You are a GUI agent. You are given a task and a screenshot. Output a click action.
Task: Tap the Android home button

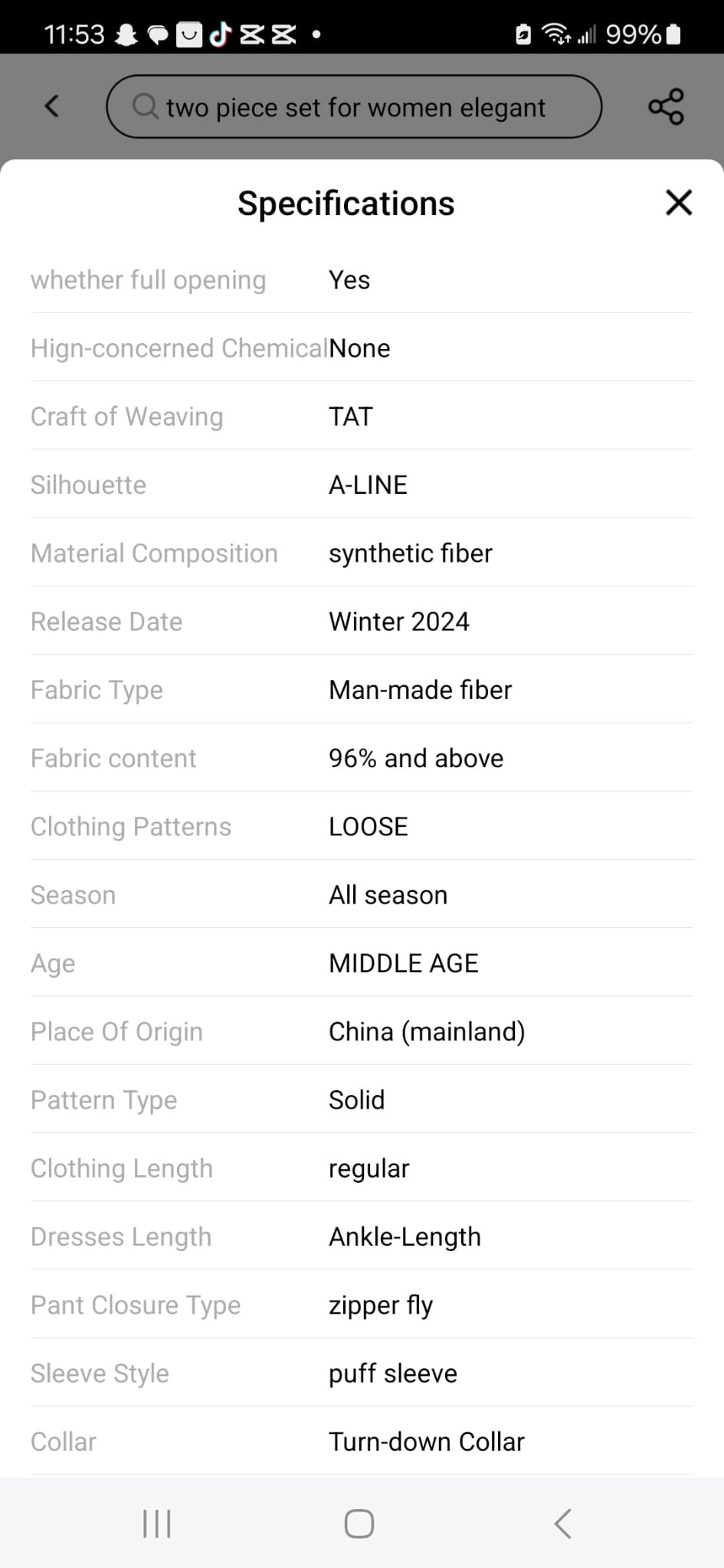(x=359, y=1523)
